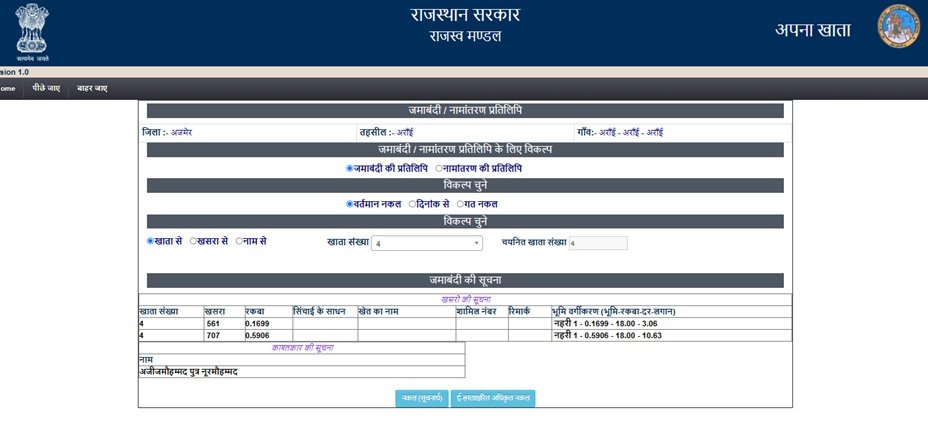This screenshot has width=928, height=429.
Task: Switch search to खसरा से radio
Action: coord(193,241)
